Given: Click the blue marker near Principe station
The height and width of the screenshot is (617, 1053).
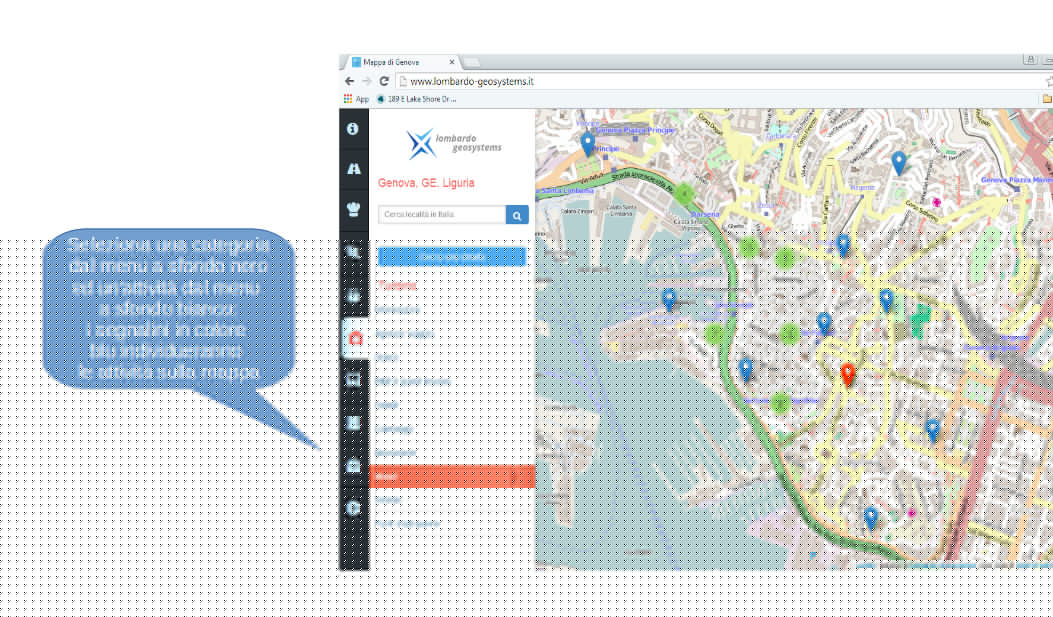Looking at the screenshot, I should click(x=587, y=144).
